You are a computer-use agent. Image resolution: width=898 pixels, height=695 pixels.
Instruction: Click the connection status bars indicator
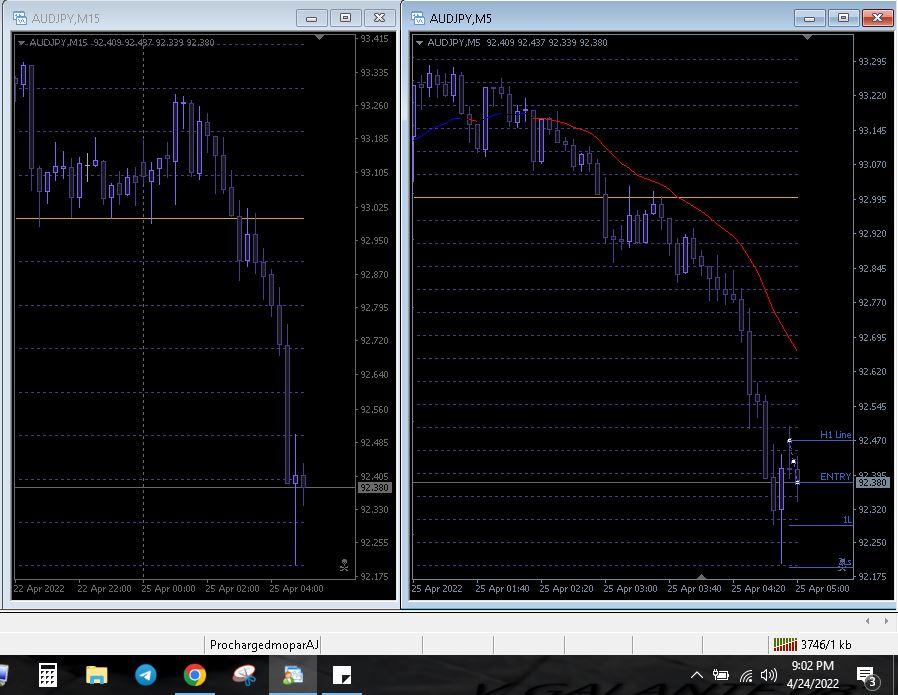pyautogui.click(x=785, y=644)
